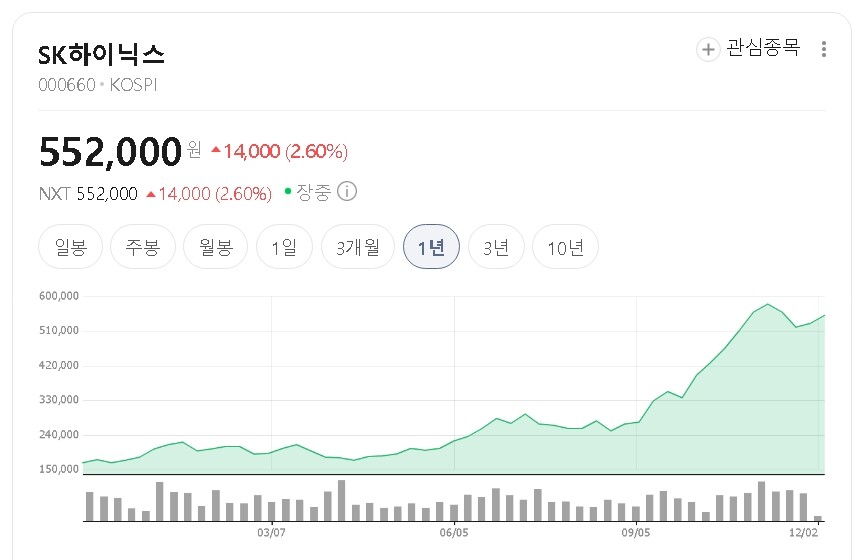Screen dimensions: 867x560
Task: Click the SK하이닉스 stock name title
Action: (x=102, y=54)
